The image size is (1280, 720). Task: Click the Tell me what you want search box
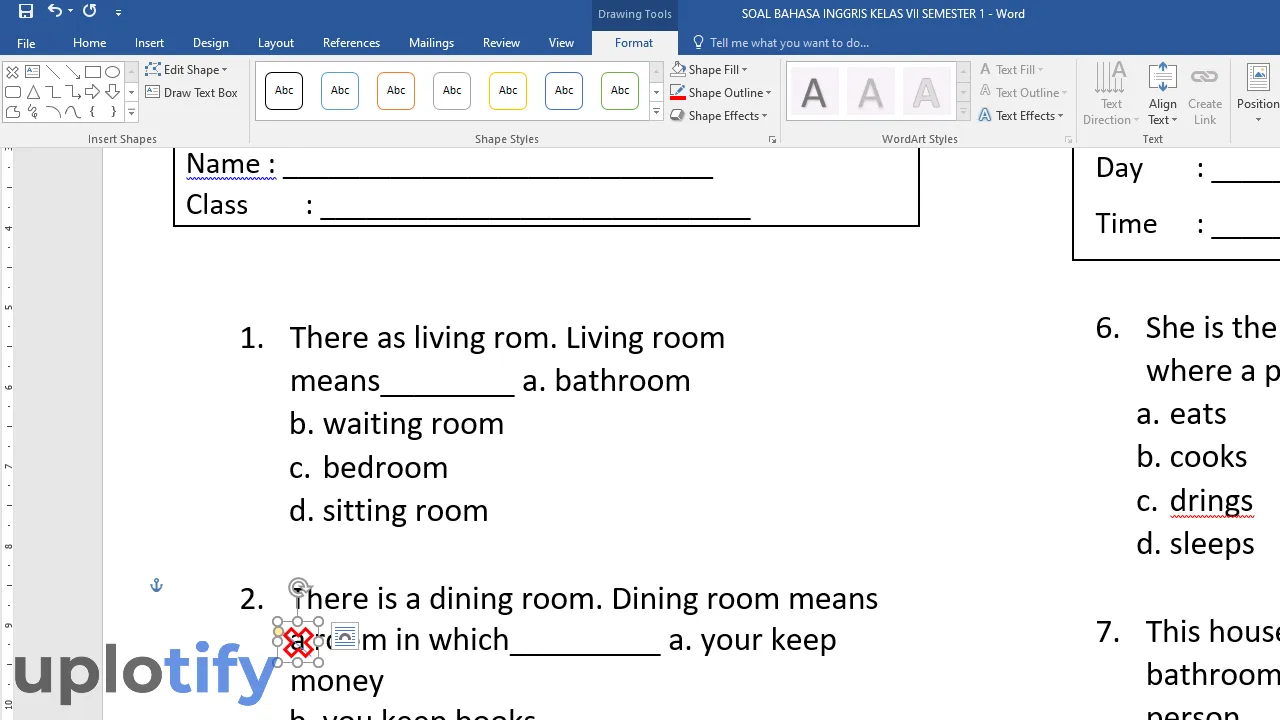coord(789,43)
